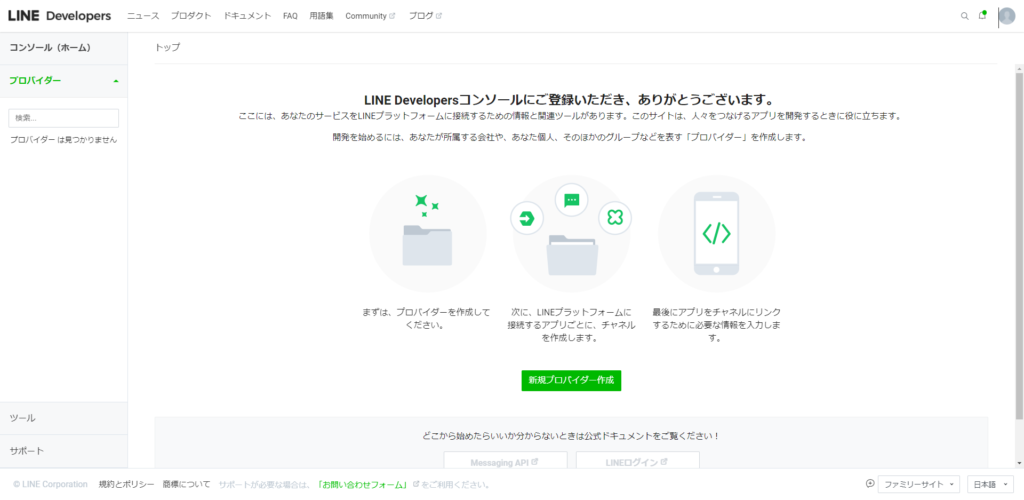Open the ドキュメント menu item
Image resolution: width=1024 pixels, height=500 pixels.
(247, 16)
